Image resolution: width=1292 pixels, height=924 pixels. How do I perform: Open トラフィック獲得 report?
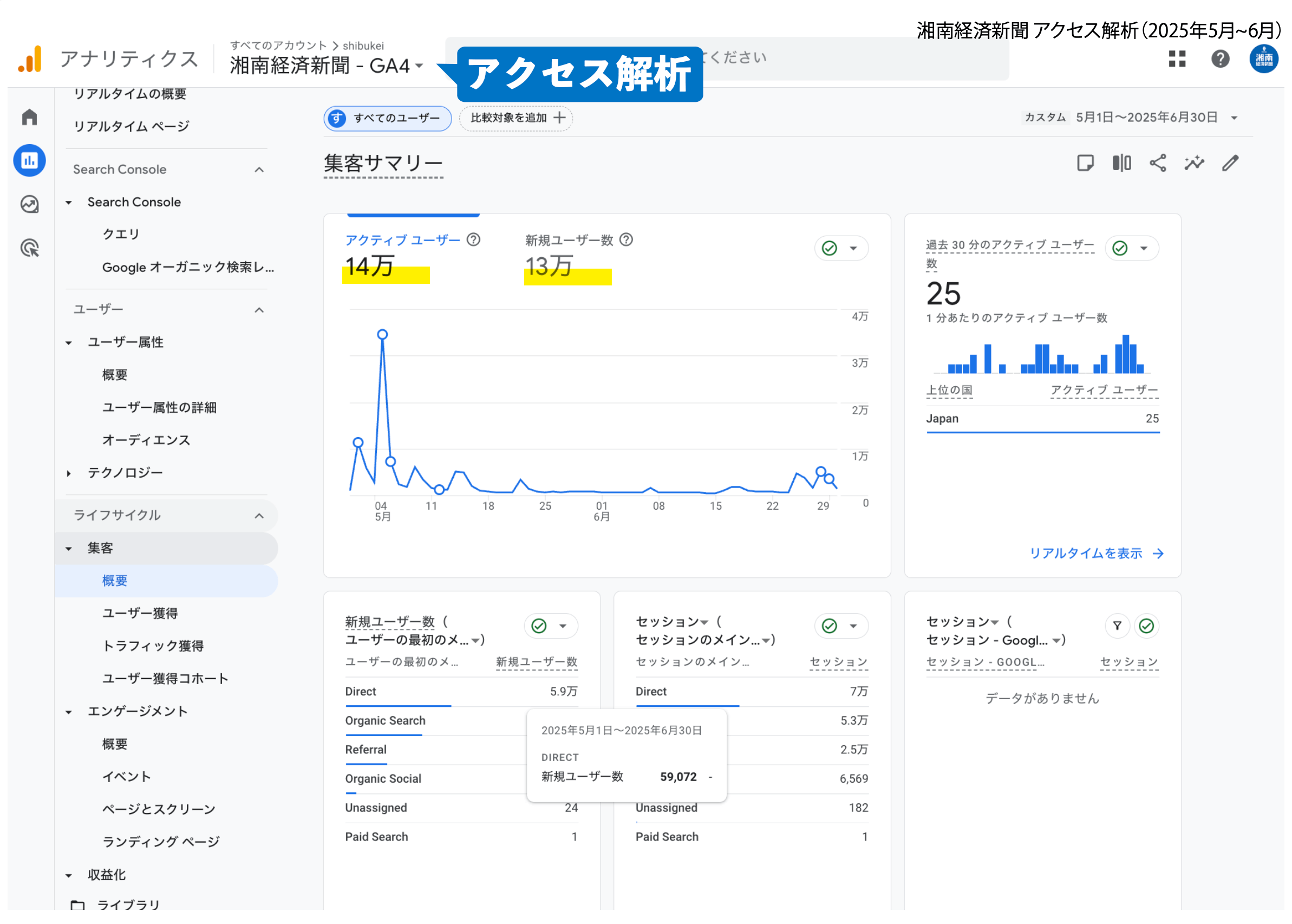point(153,646)
